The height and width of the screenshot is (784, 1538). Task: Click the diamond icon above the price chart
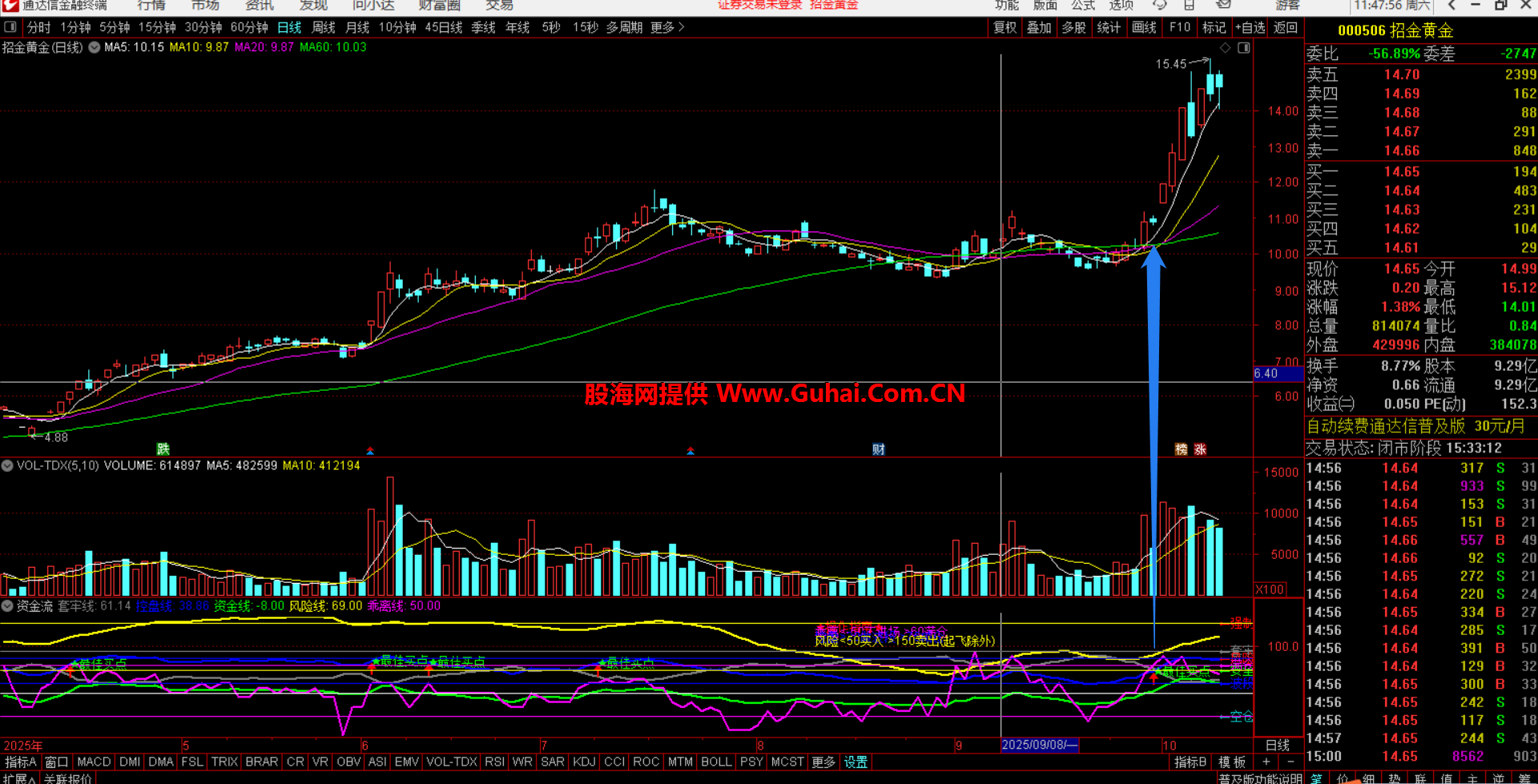[x=1226, y=48]
